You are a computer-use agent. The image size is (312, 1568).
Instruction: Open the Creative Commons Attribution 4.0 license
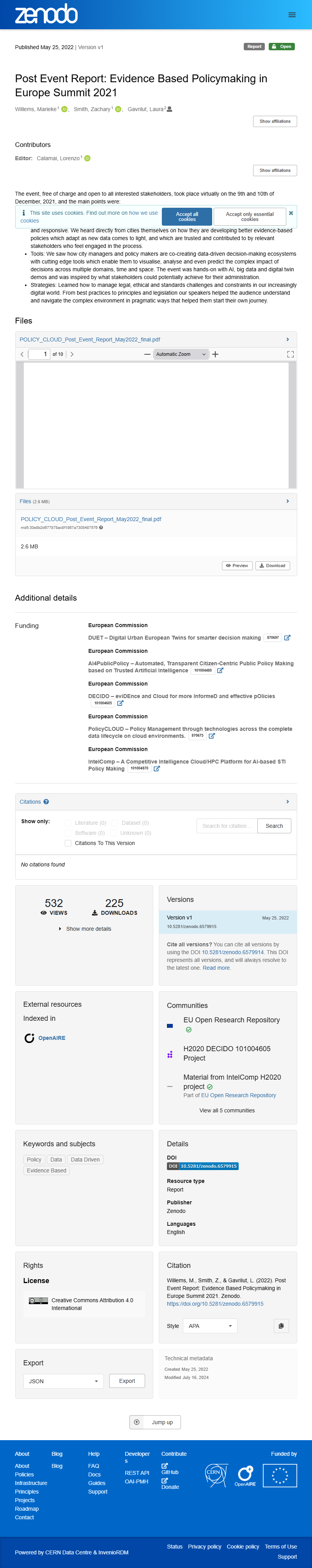pyautogui.click(x=92, y=1304)
